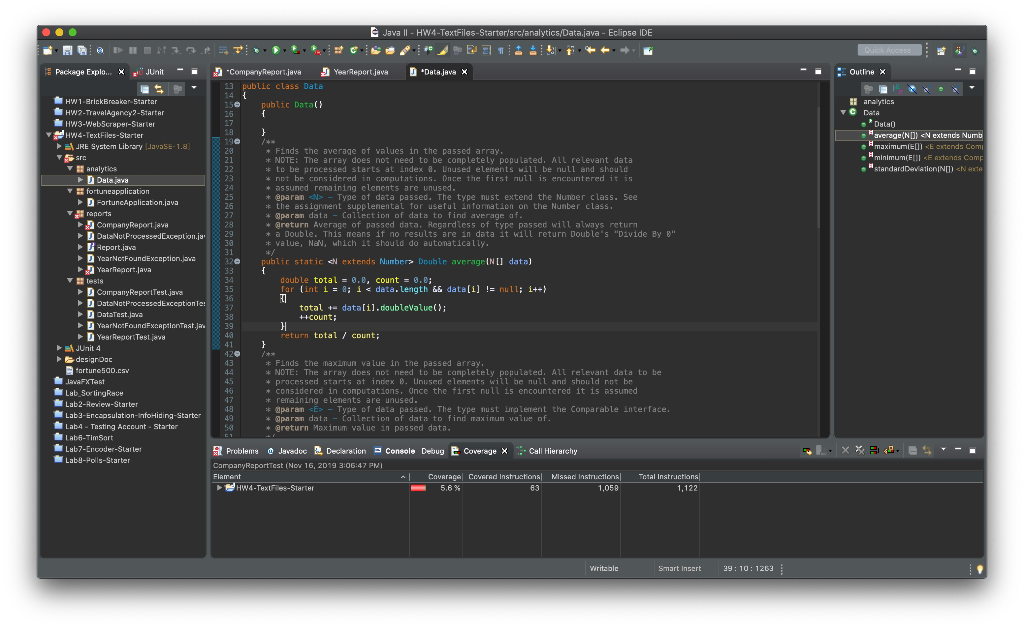Remove all coverage sessions in the Coverage view
The height and width of the screenshot is (627, 1024).
[x=860, y=451]
